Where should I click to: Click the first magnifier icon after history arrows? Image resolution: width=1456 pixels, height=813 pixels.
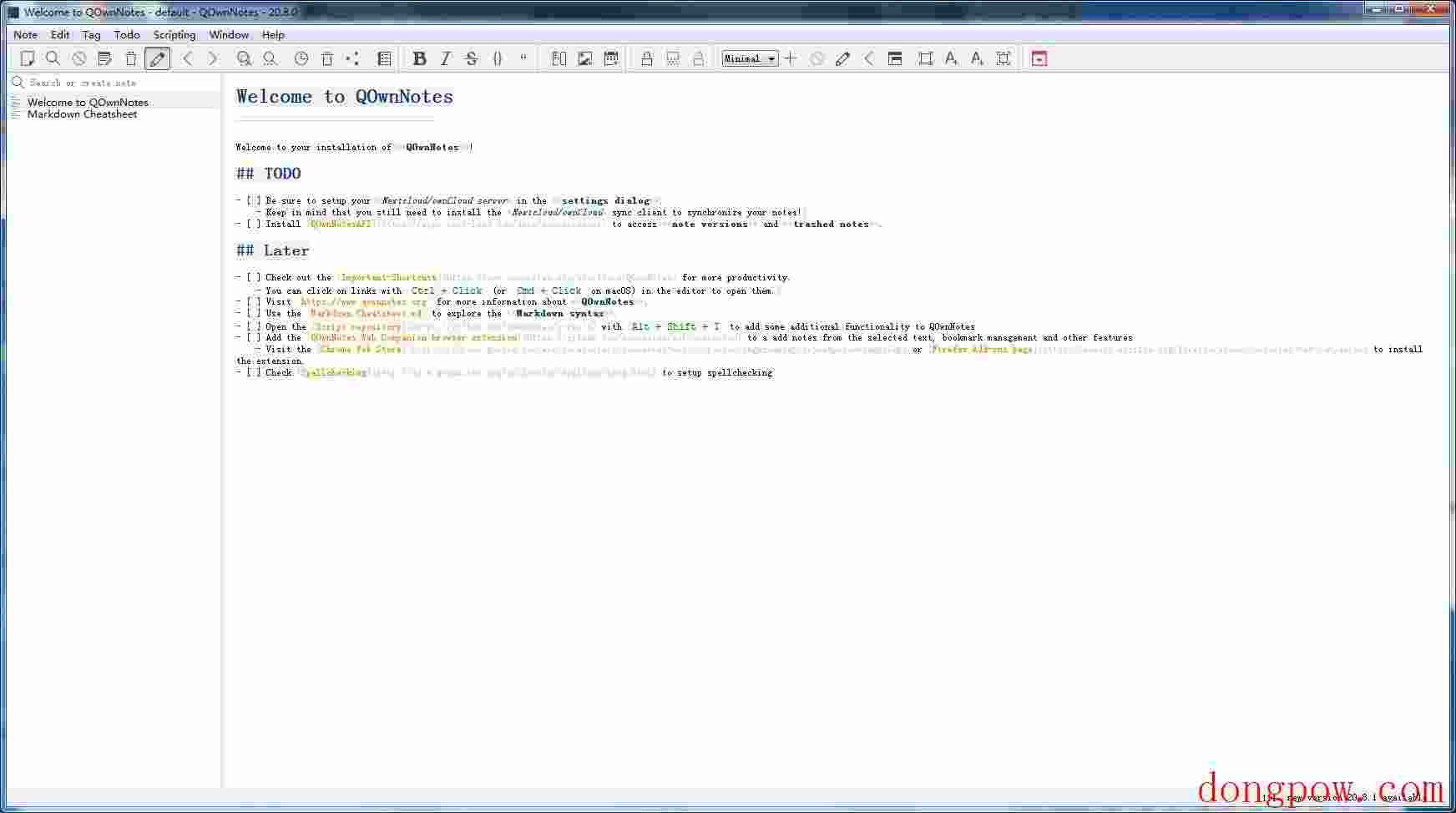pyautogui.click(x=244, y=58)
